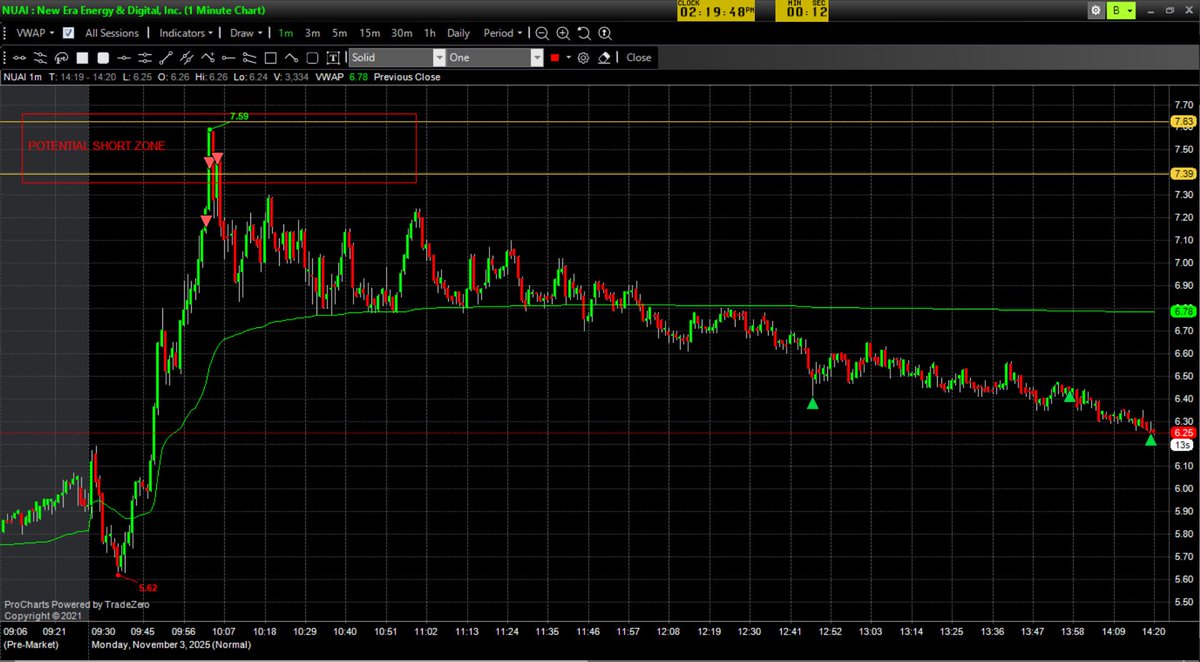Viewport: 1200px width, 662px height.
Task: Switch to the Daily timeframe
Action: pos(458,32)
